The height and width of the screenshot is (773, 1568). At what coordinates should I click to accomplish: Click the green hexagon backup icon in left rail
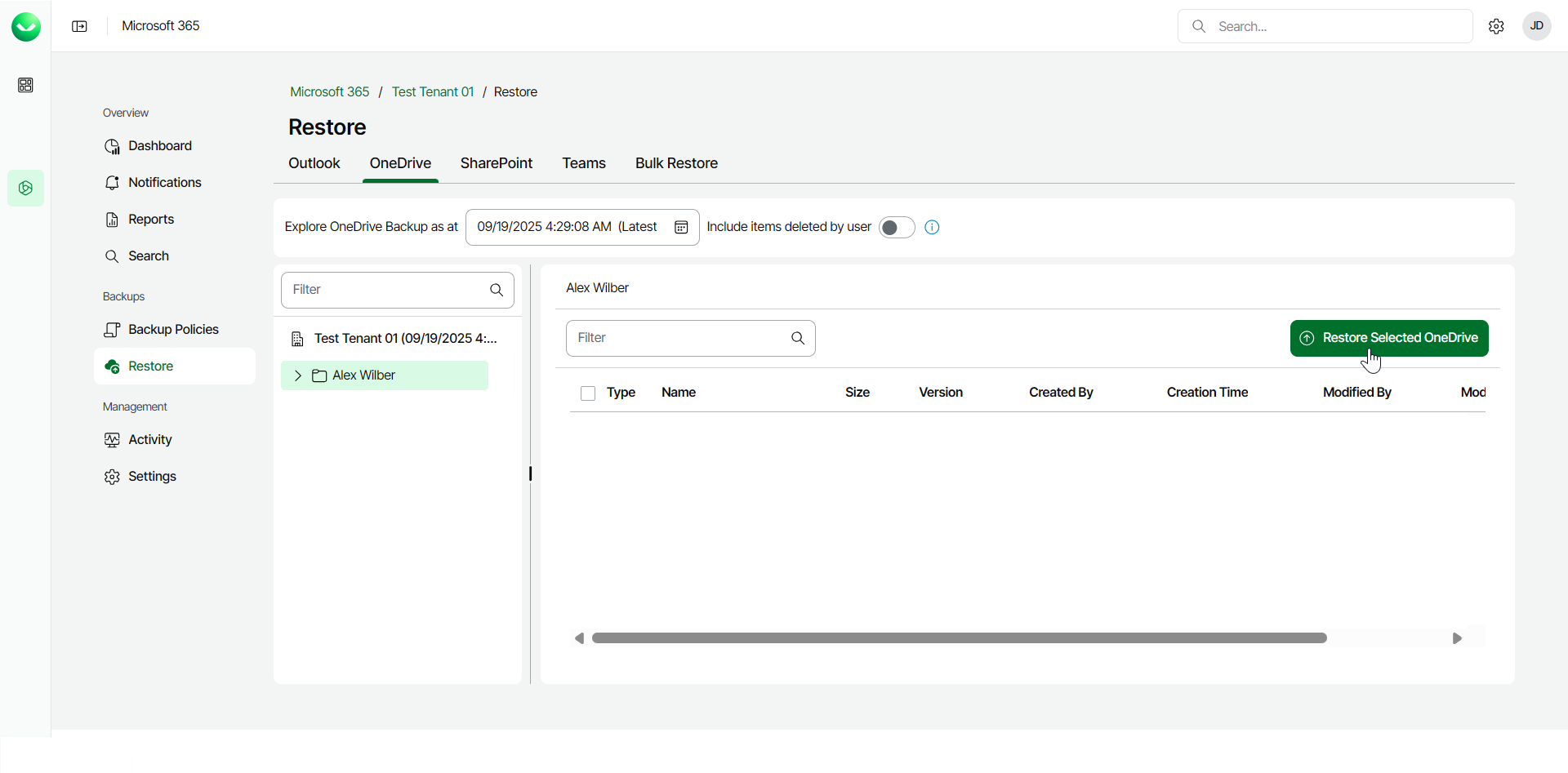[x=25, y=188]
